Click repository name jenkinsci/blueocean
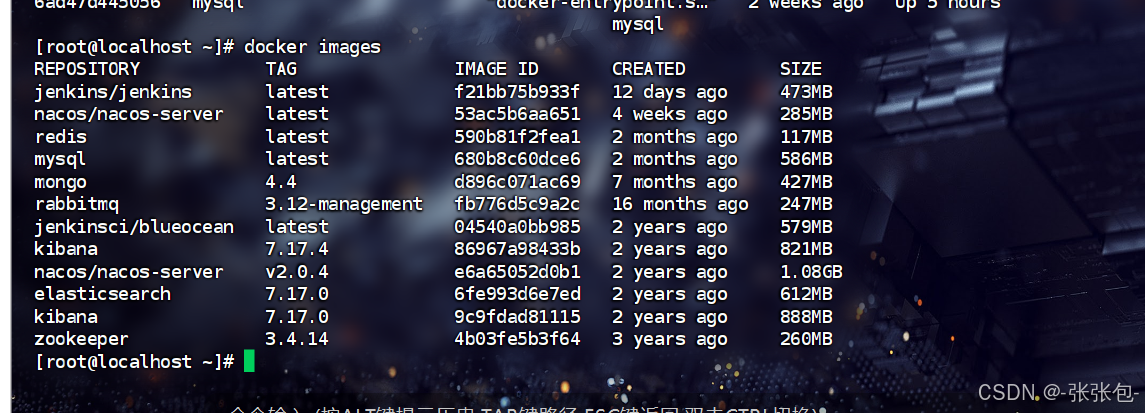 pos(134,227)
